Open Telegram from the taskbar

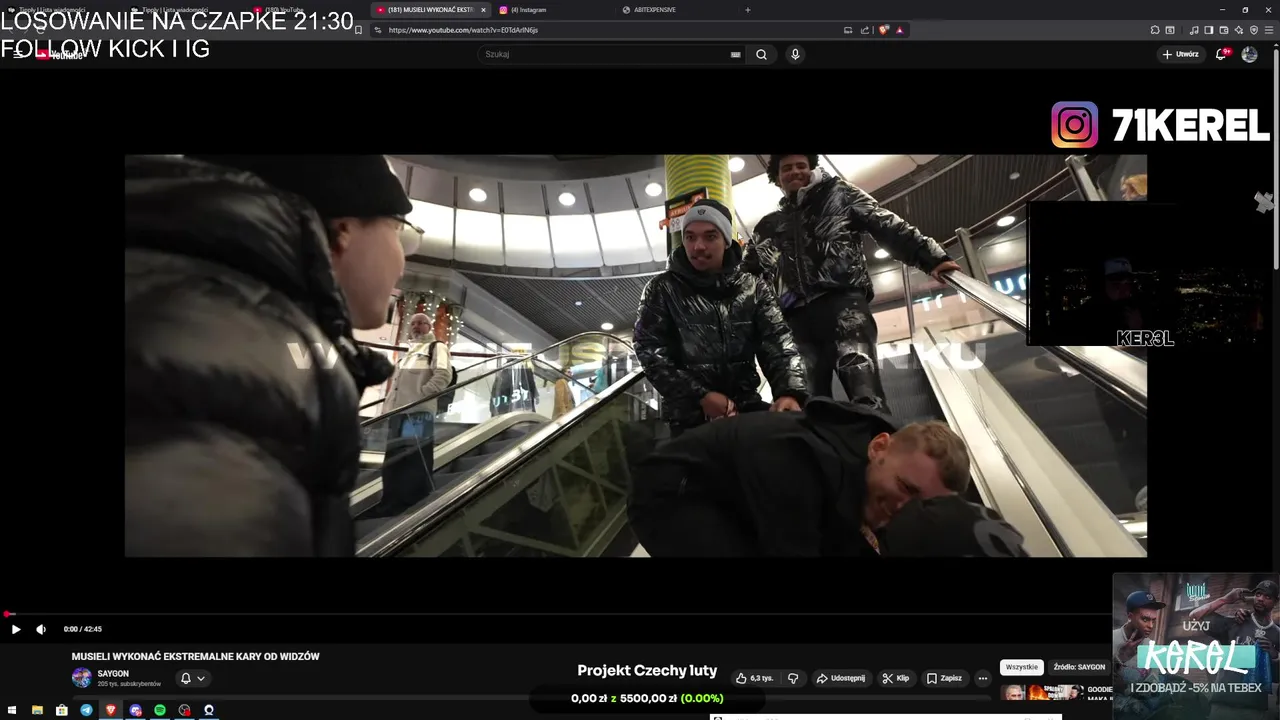(x=86, y=710)
